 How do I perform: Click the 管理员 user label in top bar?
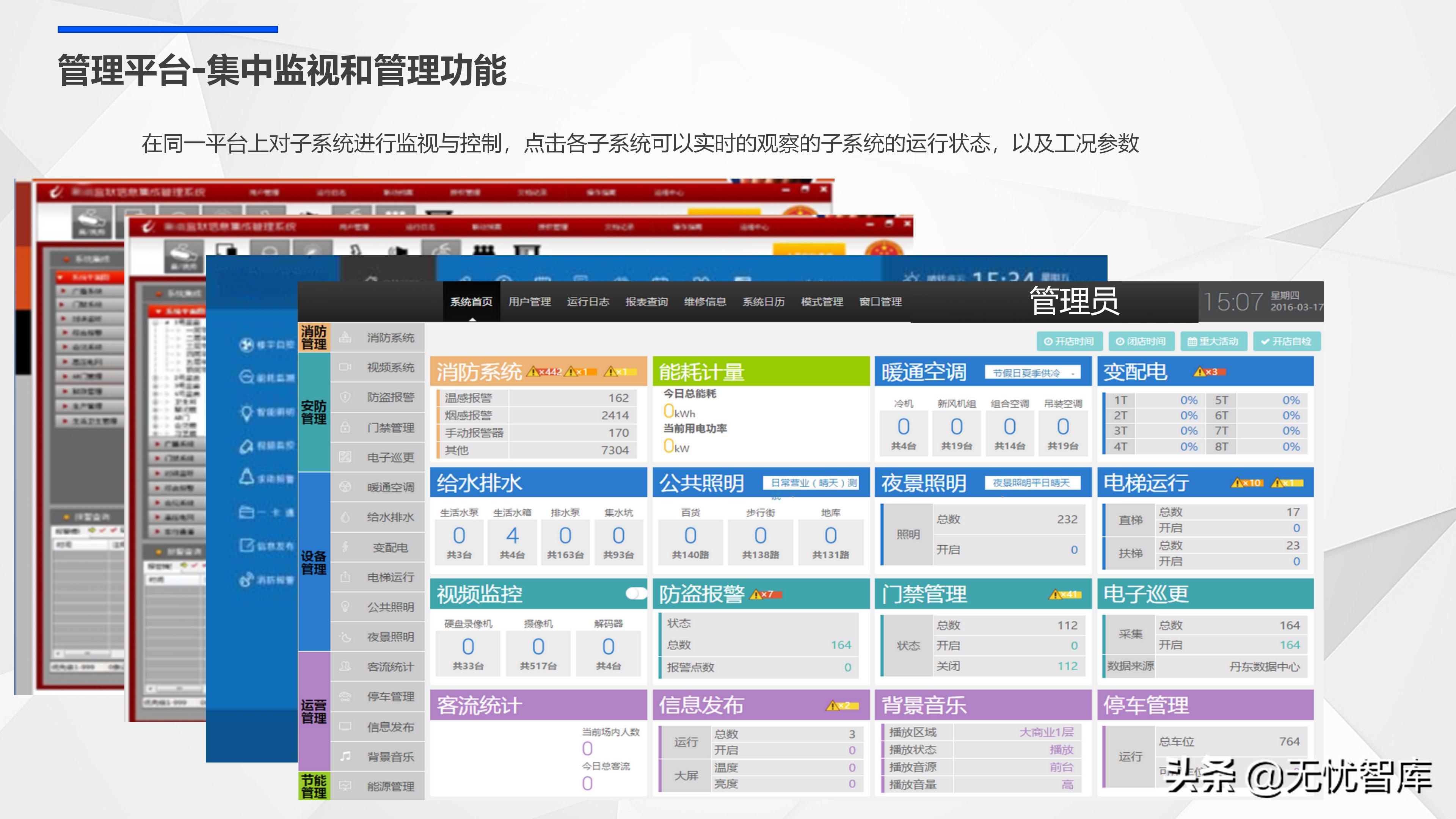[1074, 301]
